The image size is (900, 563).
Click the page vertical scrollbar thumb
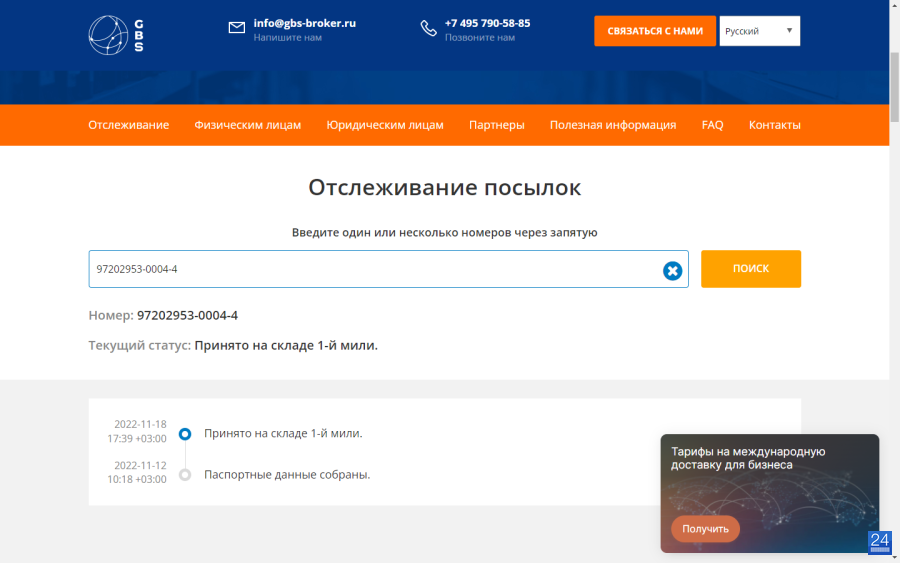point(894,87)
